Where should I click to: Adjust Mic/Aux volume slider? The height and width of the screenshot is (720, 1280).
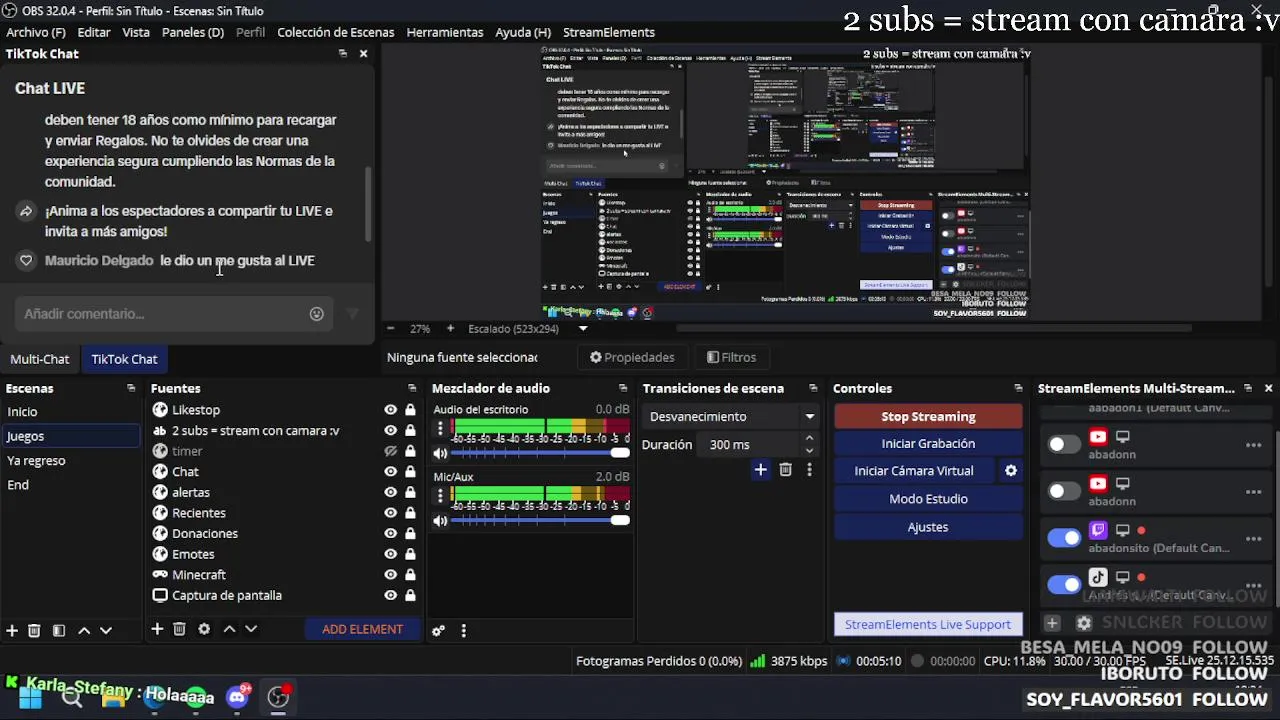(540, 521)
